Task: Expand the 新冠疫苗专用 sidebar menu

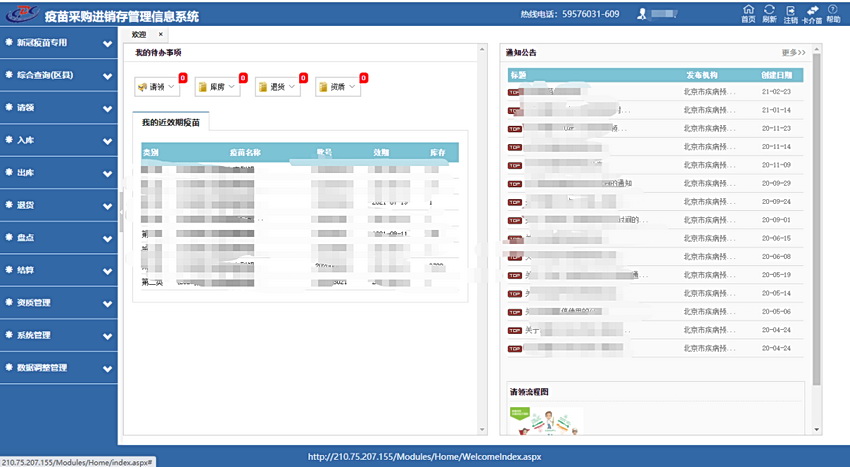Action: click(x=58, y=43)
